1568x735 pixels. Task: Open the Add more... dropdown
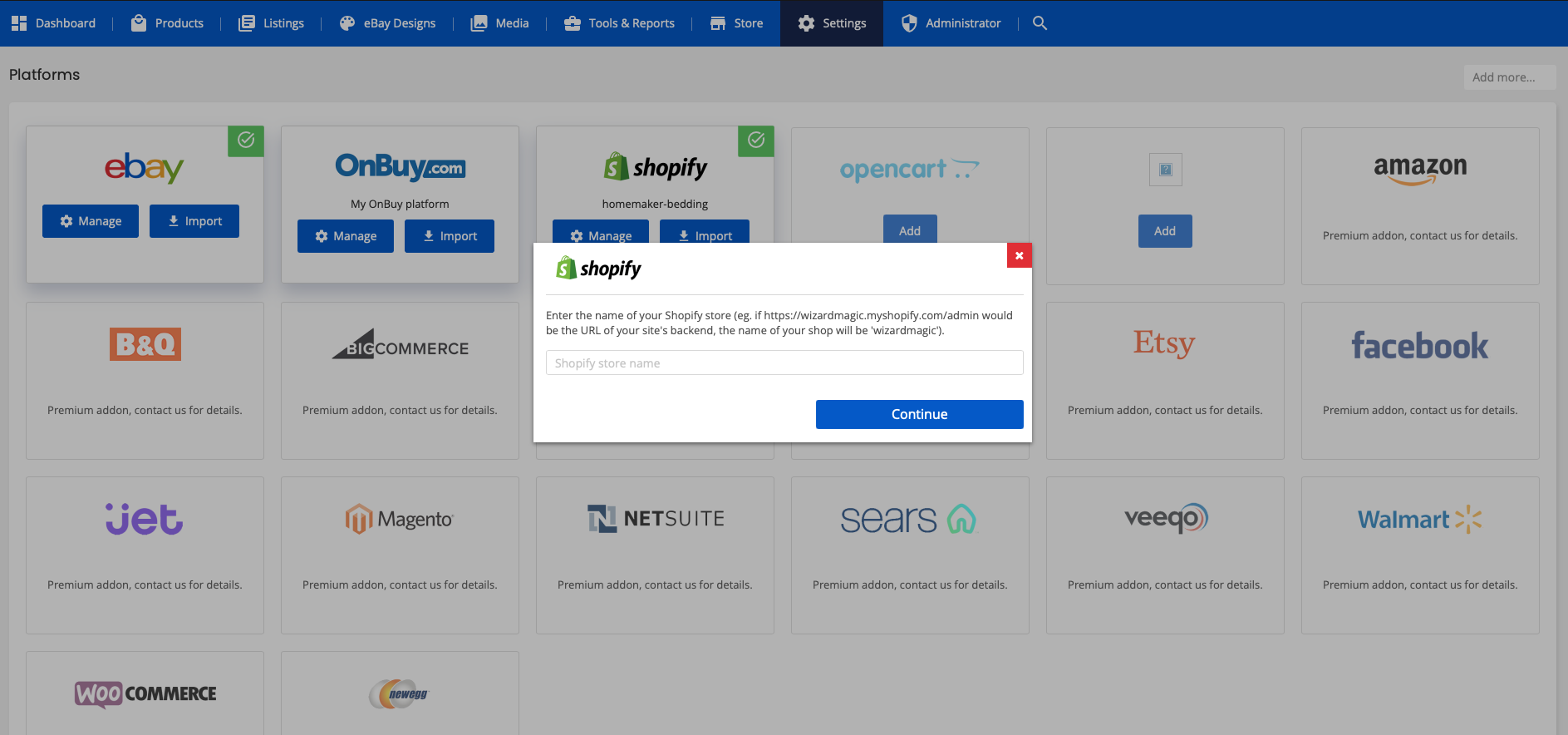(1509, 77)
